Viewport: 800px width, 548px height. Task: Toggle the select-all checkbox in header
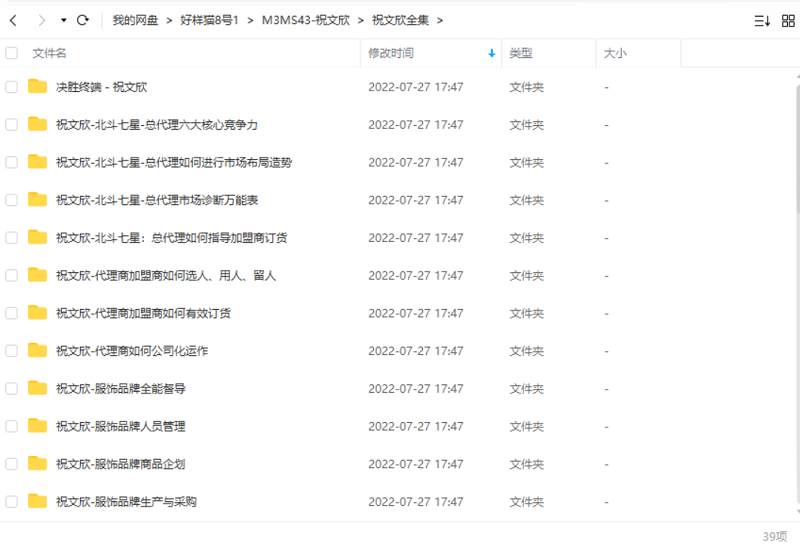point(12,53)
